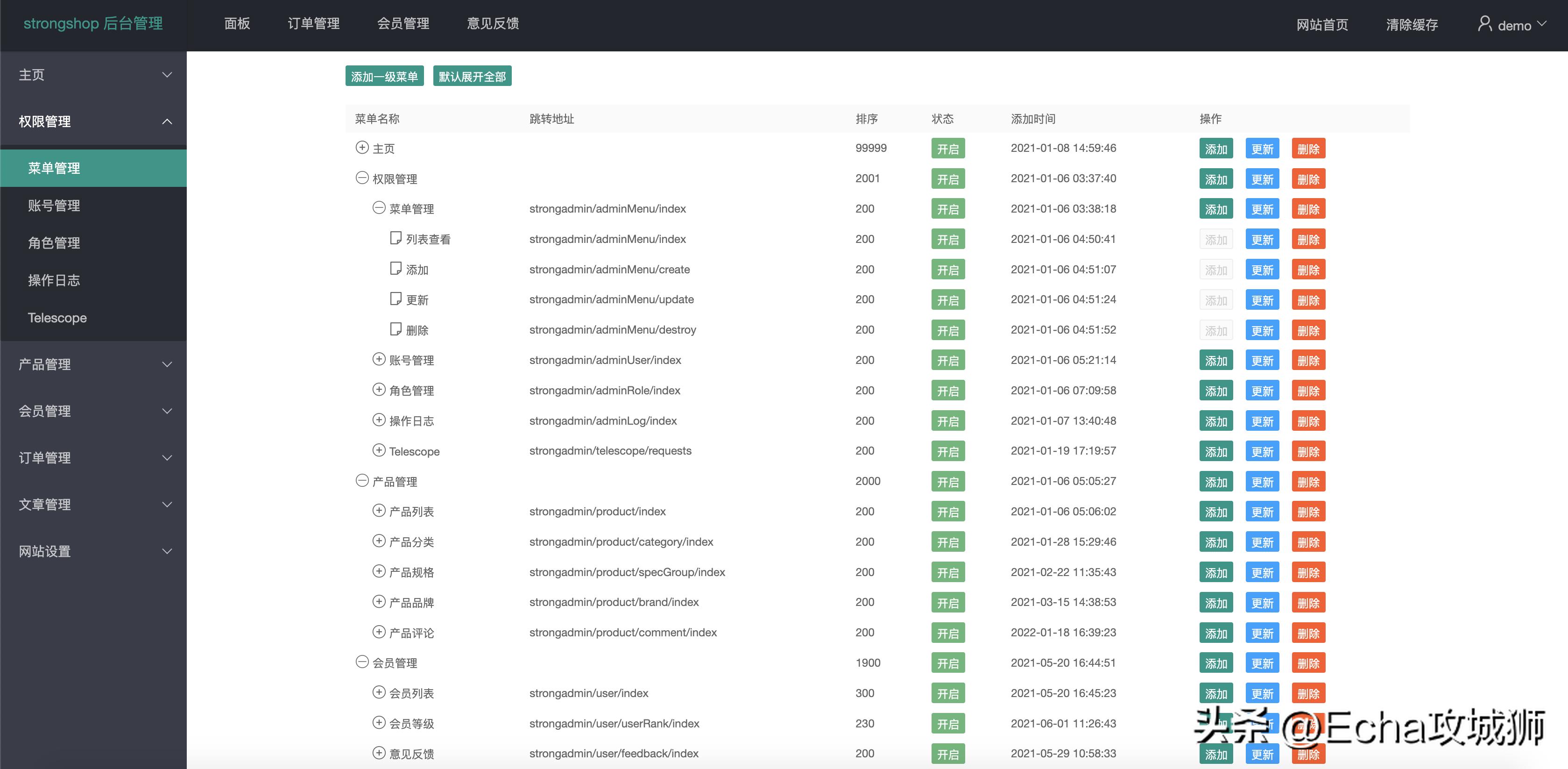Click 默认展开全部 button
Screen dimensions: 1568x769
472,76
